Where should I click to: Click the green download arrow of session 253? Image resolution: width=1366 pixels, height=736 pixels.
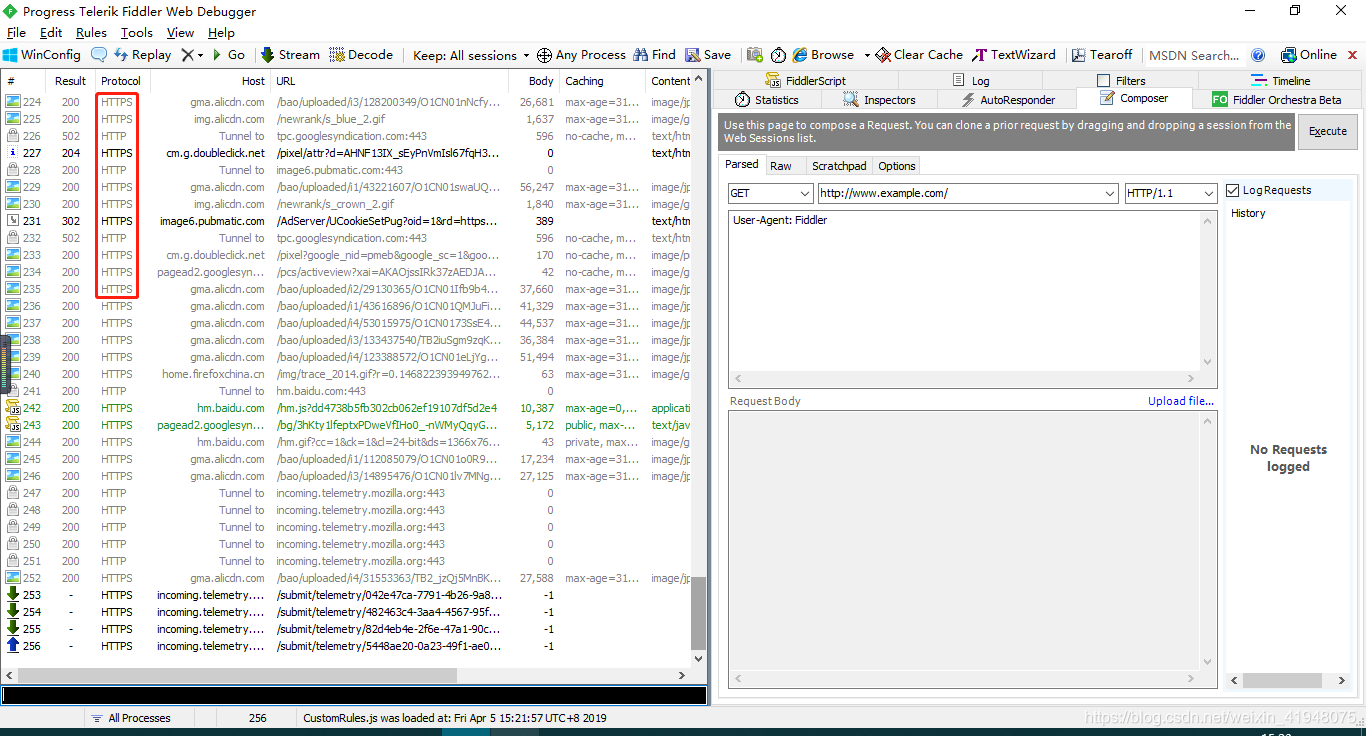tap(13, 595)
